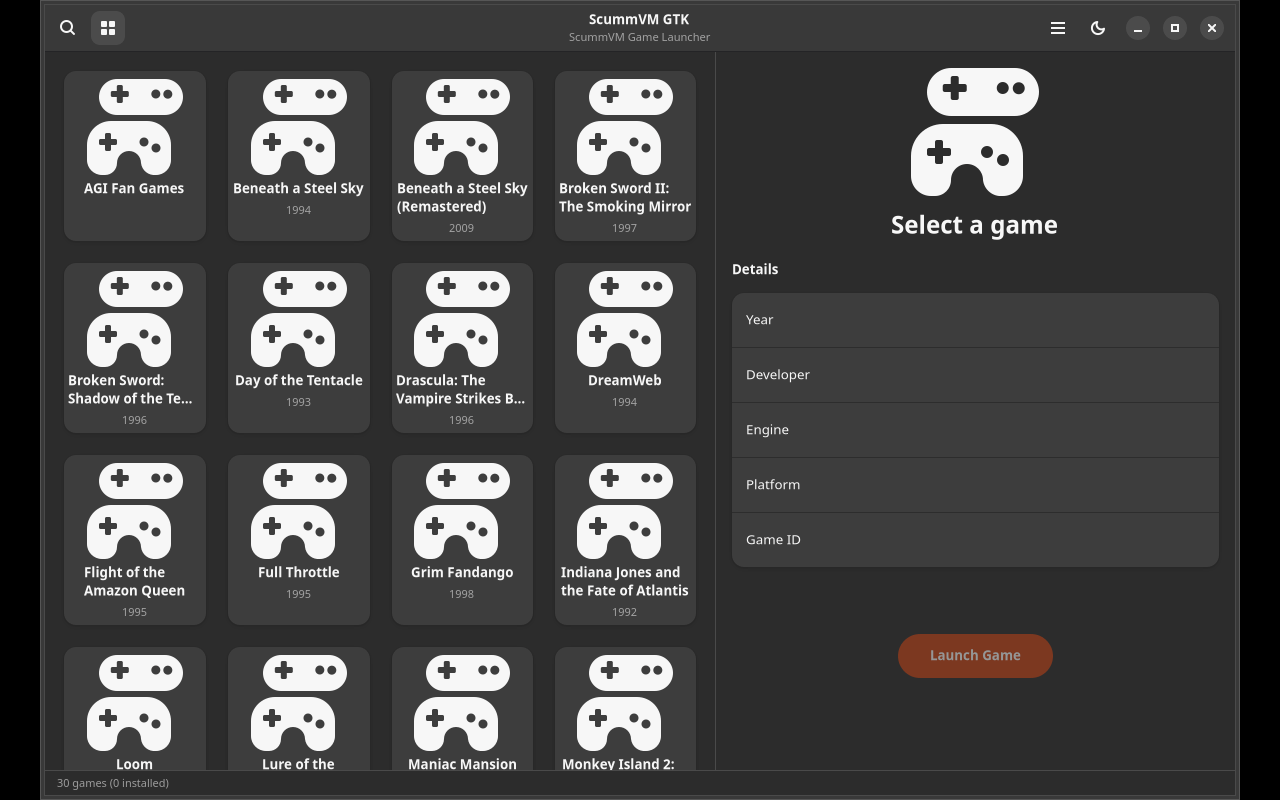Image resolution: width=1280 pixels, height=800 pixels.
Task: Open the search in the header bar
Action: point(67,28)
